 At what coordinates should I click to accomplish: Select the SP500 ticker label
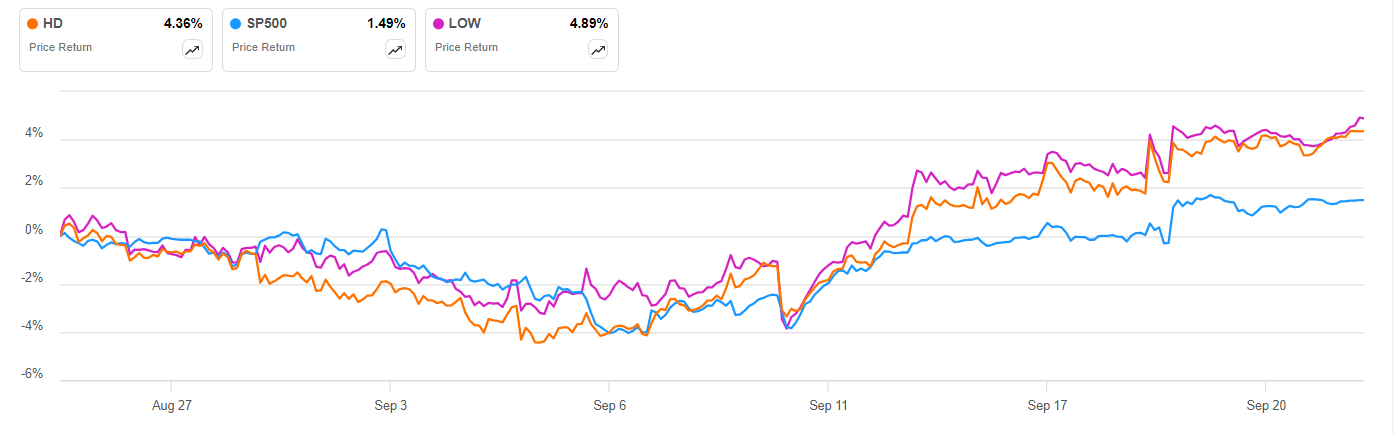(x=265, y=23)
